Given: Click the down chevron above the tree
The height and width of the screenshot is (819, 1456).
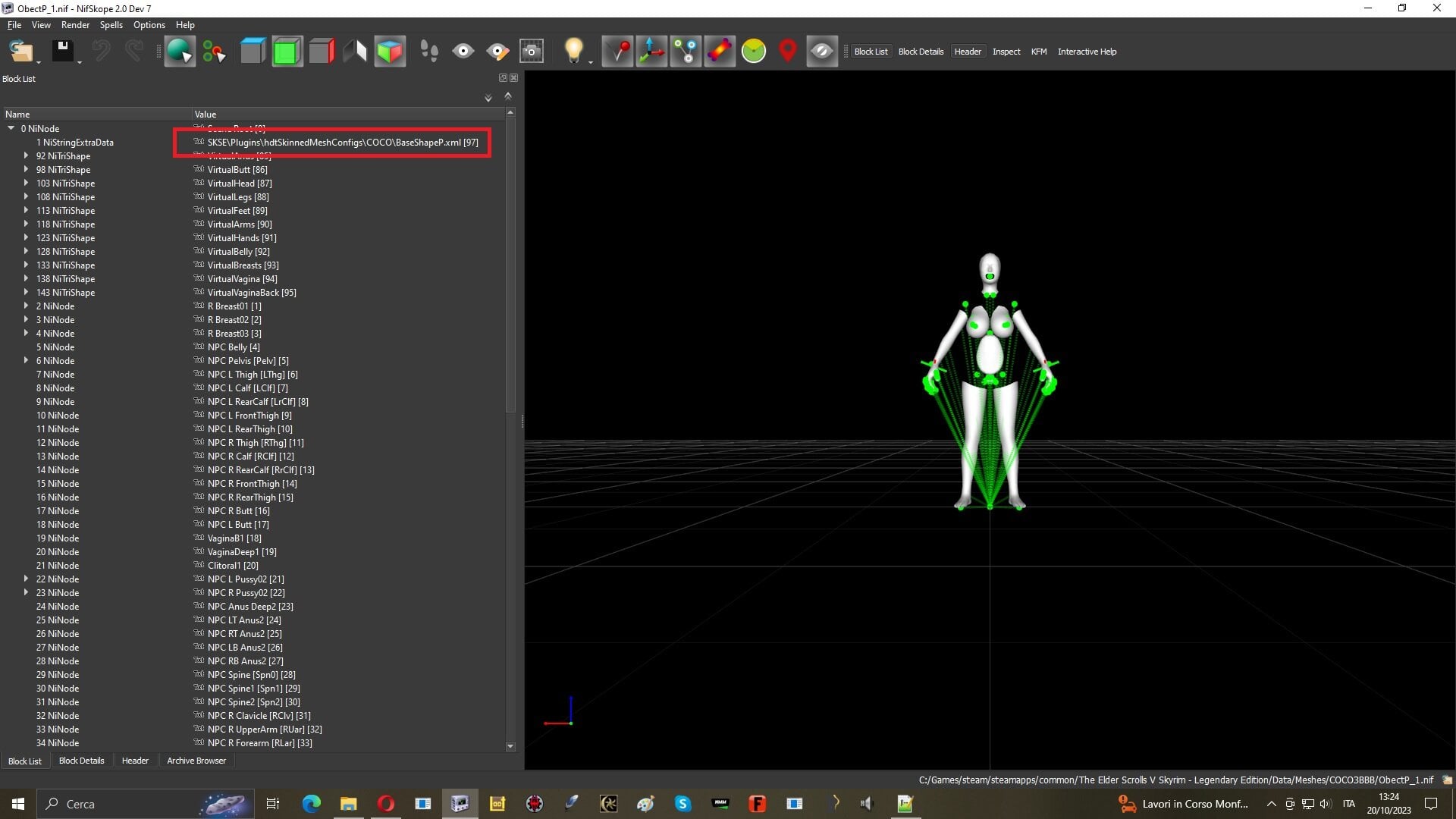Looking at the screenshot, I should tap(488, 98).
